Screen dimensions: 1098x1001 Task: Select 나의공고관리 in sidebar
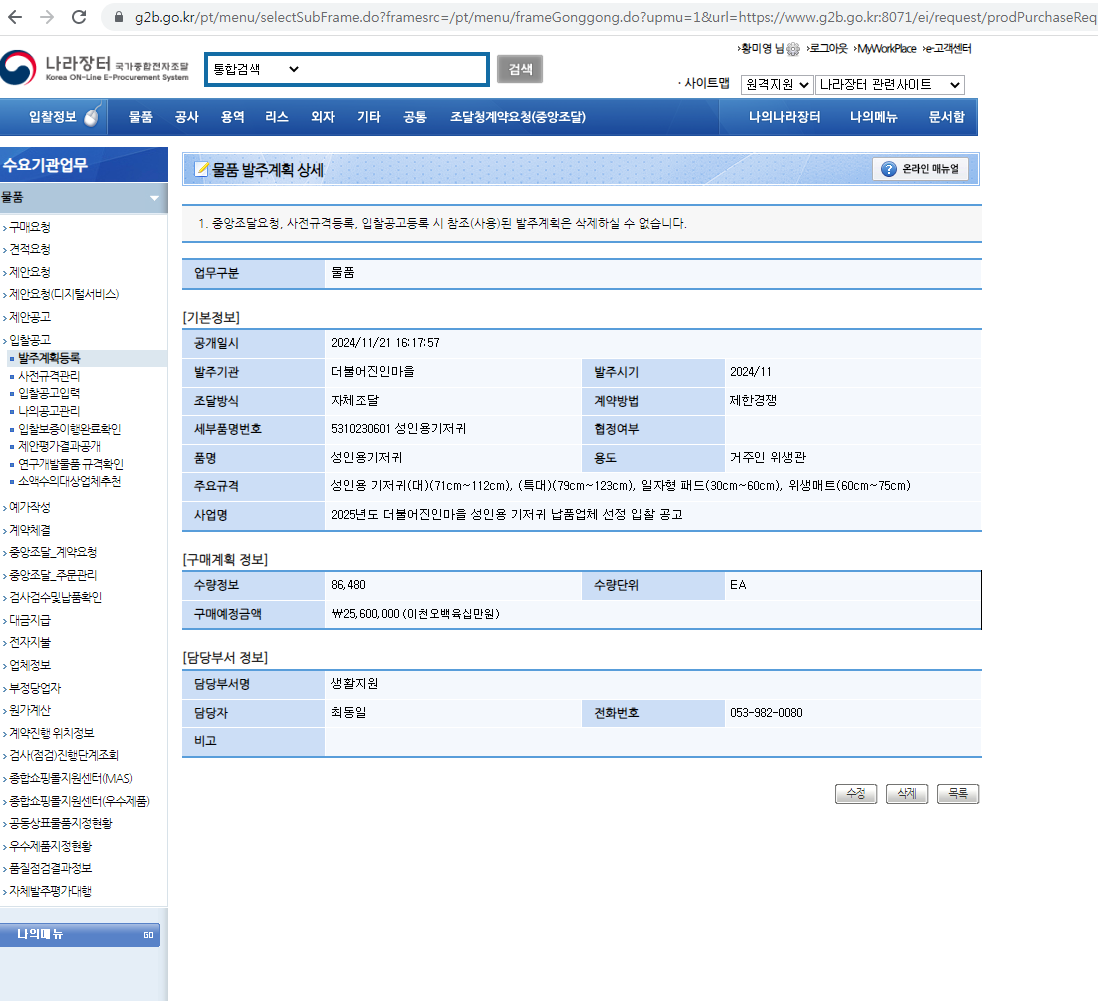[49, 411]
